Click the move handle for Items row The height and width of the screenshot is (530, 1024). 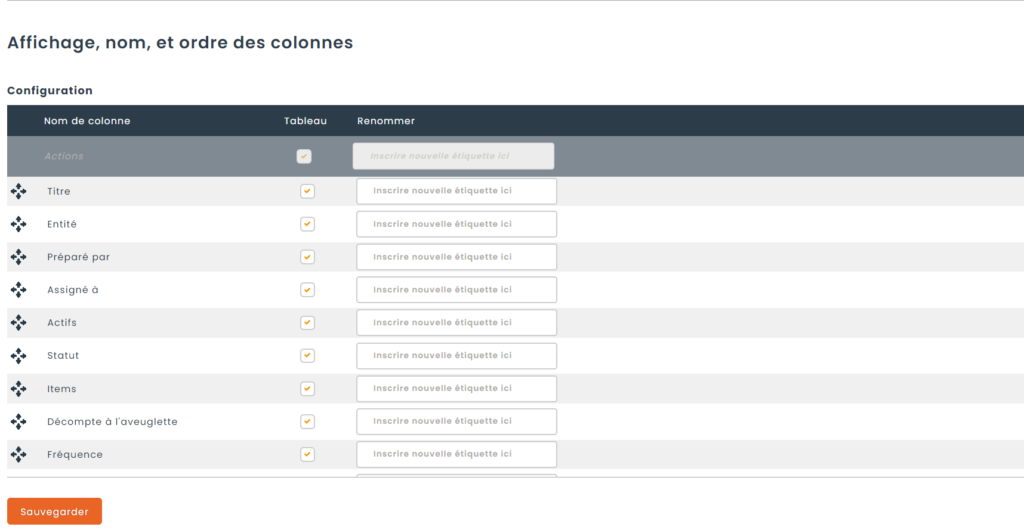coord(18,389)
